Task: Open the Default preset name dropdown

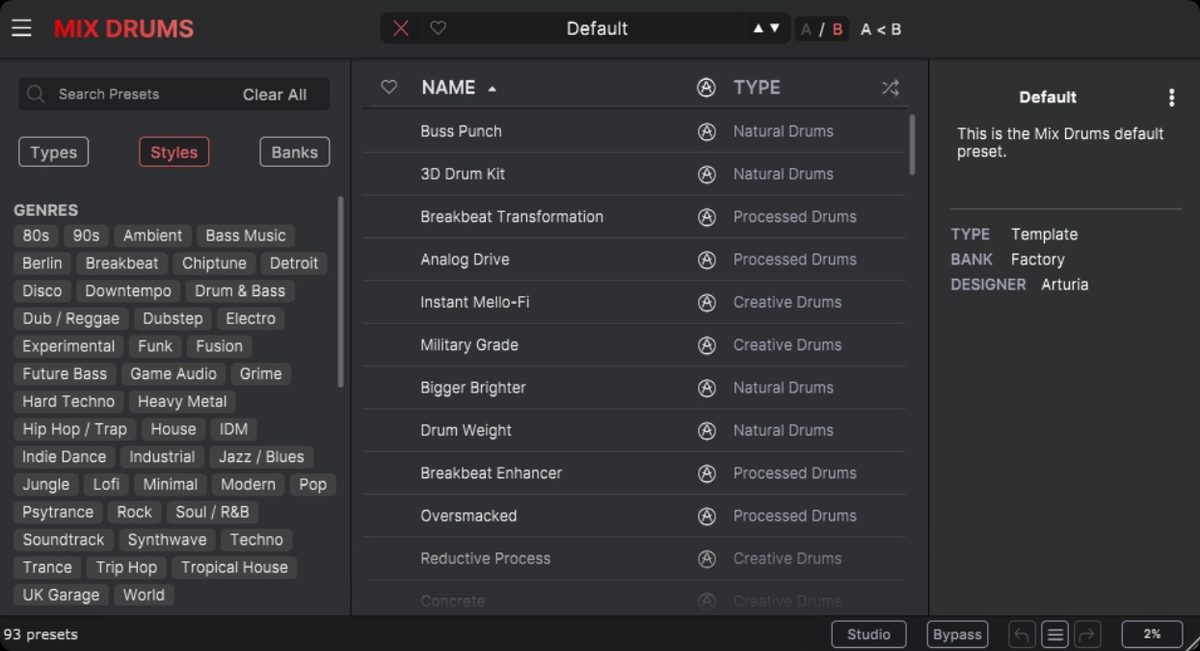Action: coord(597,28)
